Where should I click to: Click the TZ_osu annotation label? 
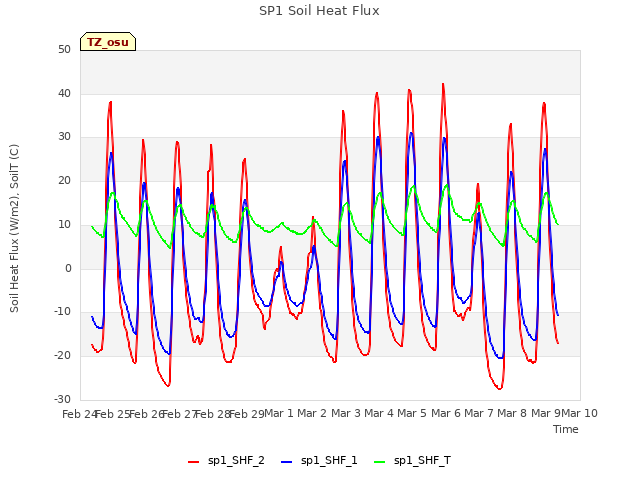click(x=108, y=42)
